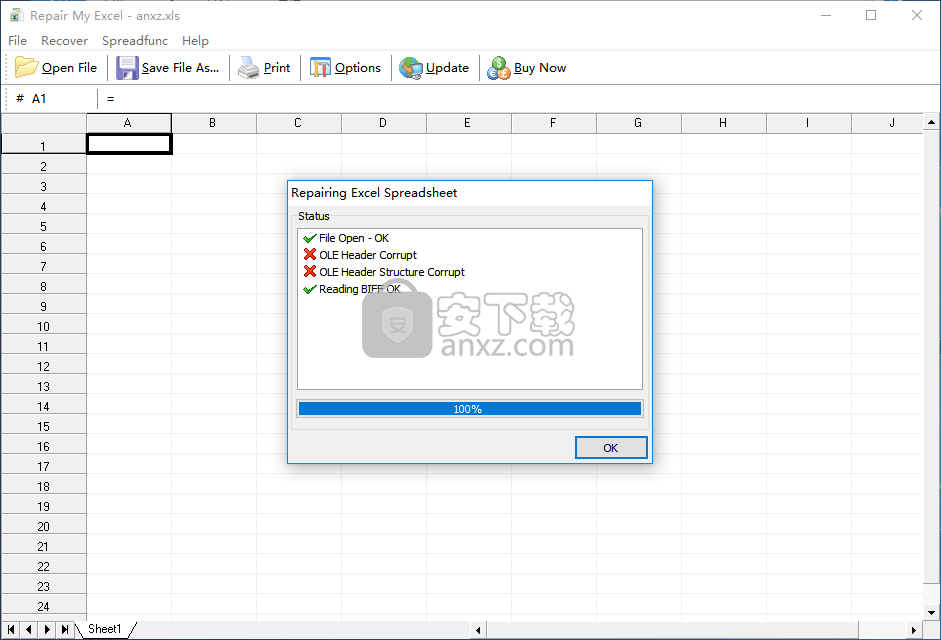The width and height of the screenshot is (941, 640).
Task: Click the Repair My Excel app icon in title bar
Action: (16, 16)
